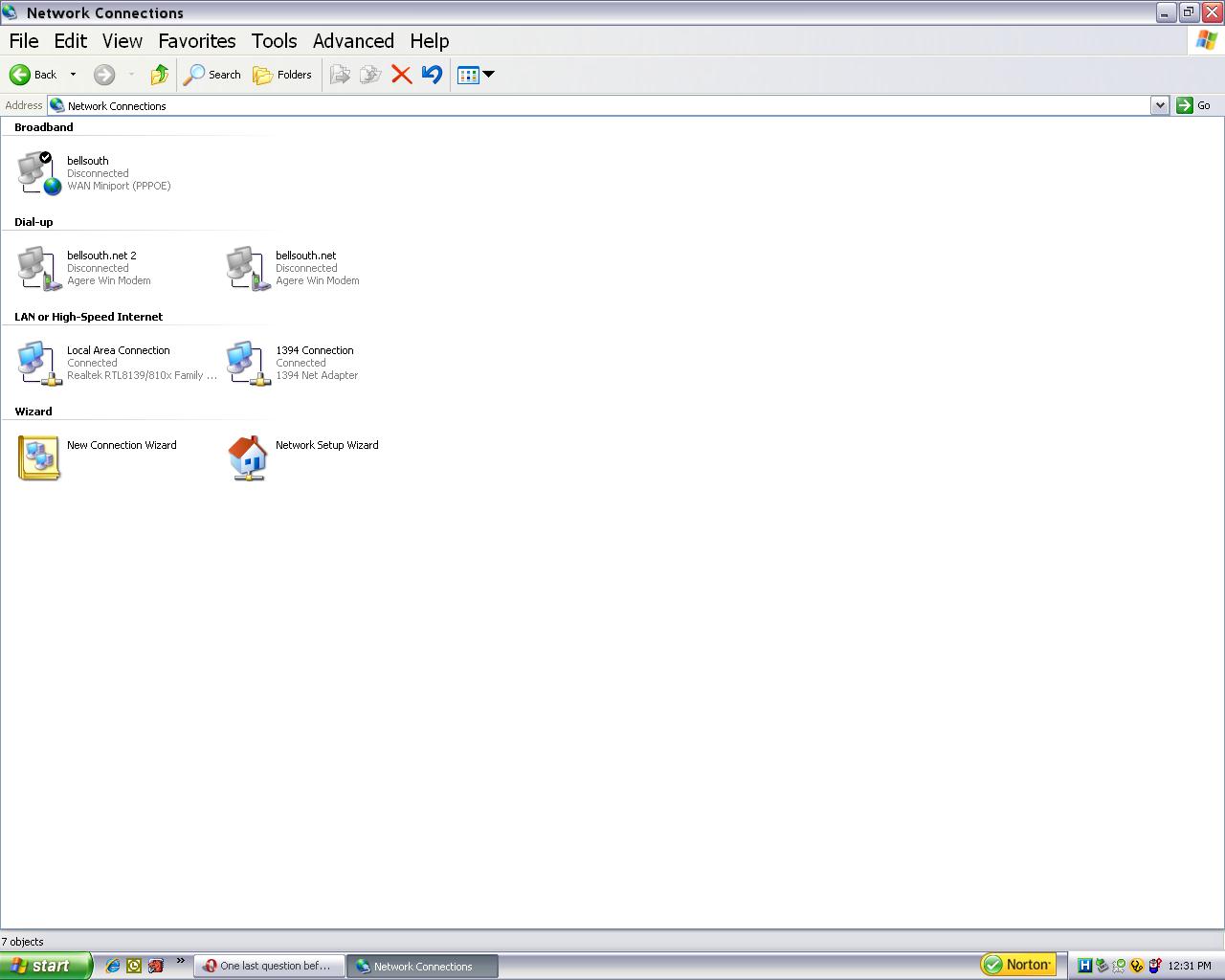The height and width of the screenshot is (980, 1225).
Task: Click the "7 objects" status bar text
Action: coord(23,942)
